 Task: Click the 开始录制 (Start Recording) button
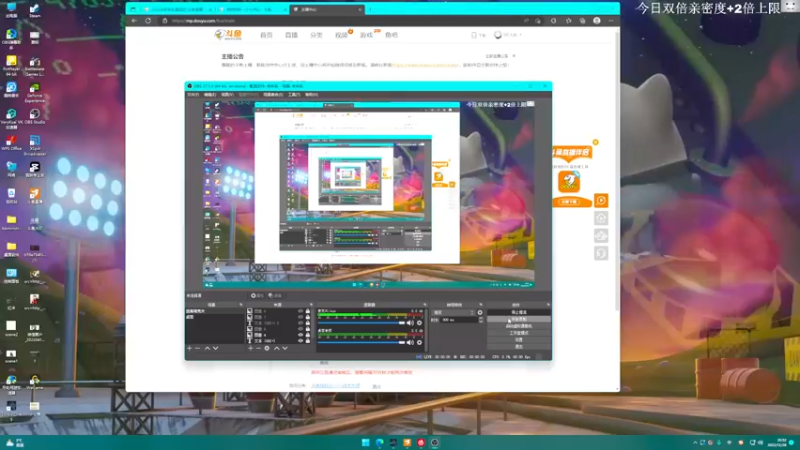tap(518, 319)
